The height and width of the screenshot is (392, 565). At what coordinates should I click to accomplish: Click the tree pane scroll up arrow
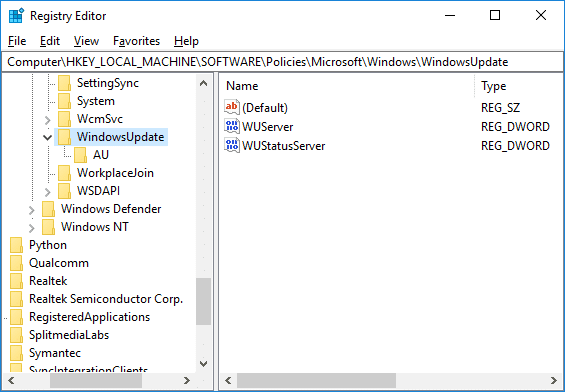click(204, 83)
